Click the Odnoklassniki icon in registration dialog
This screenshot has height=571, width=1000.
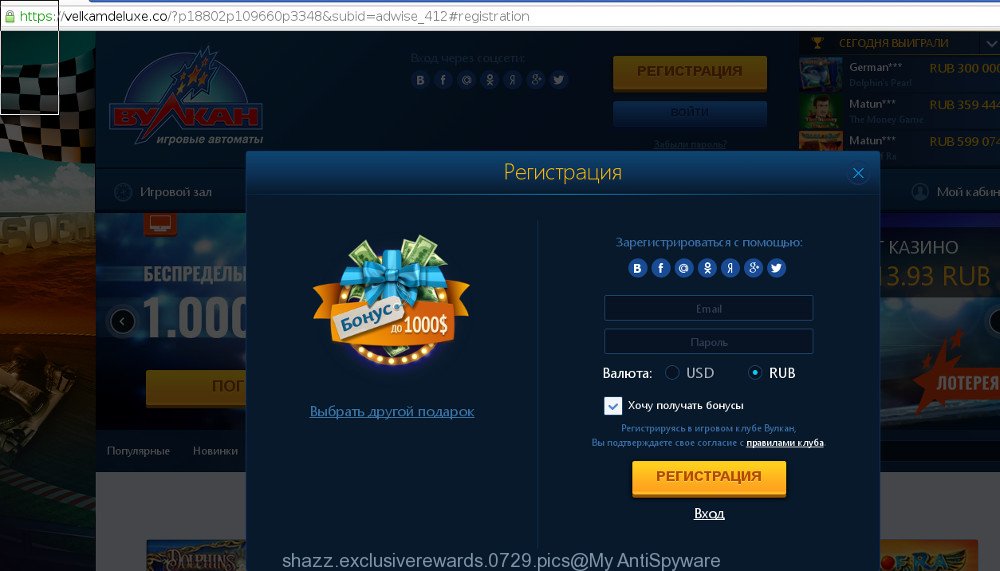707,268
